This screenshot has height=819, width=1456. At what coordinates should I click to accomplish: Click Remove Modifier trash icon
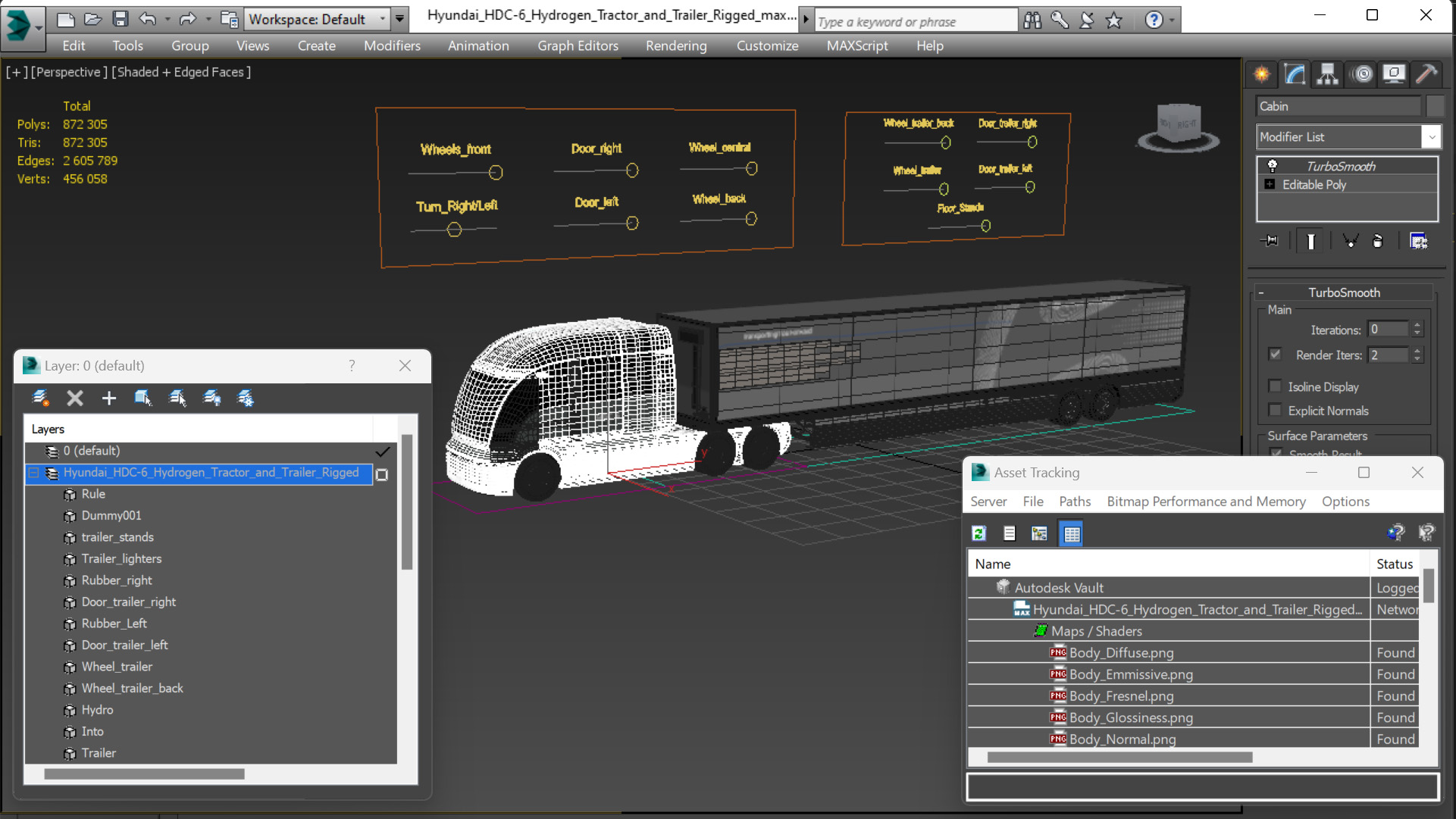pos(1378,241)
